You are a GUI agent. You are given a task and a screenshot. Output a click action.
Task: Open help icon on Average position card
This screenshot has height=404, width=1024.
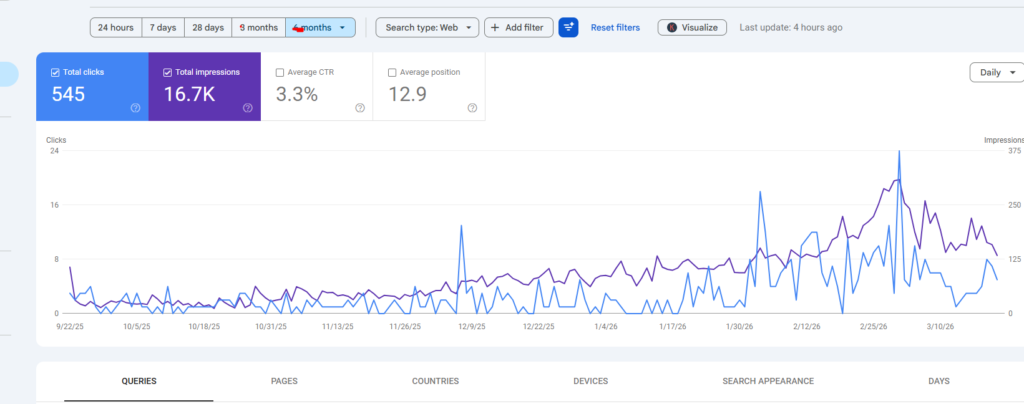[x=471, y=108]
